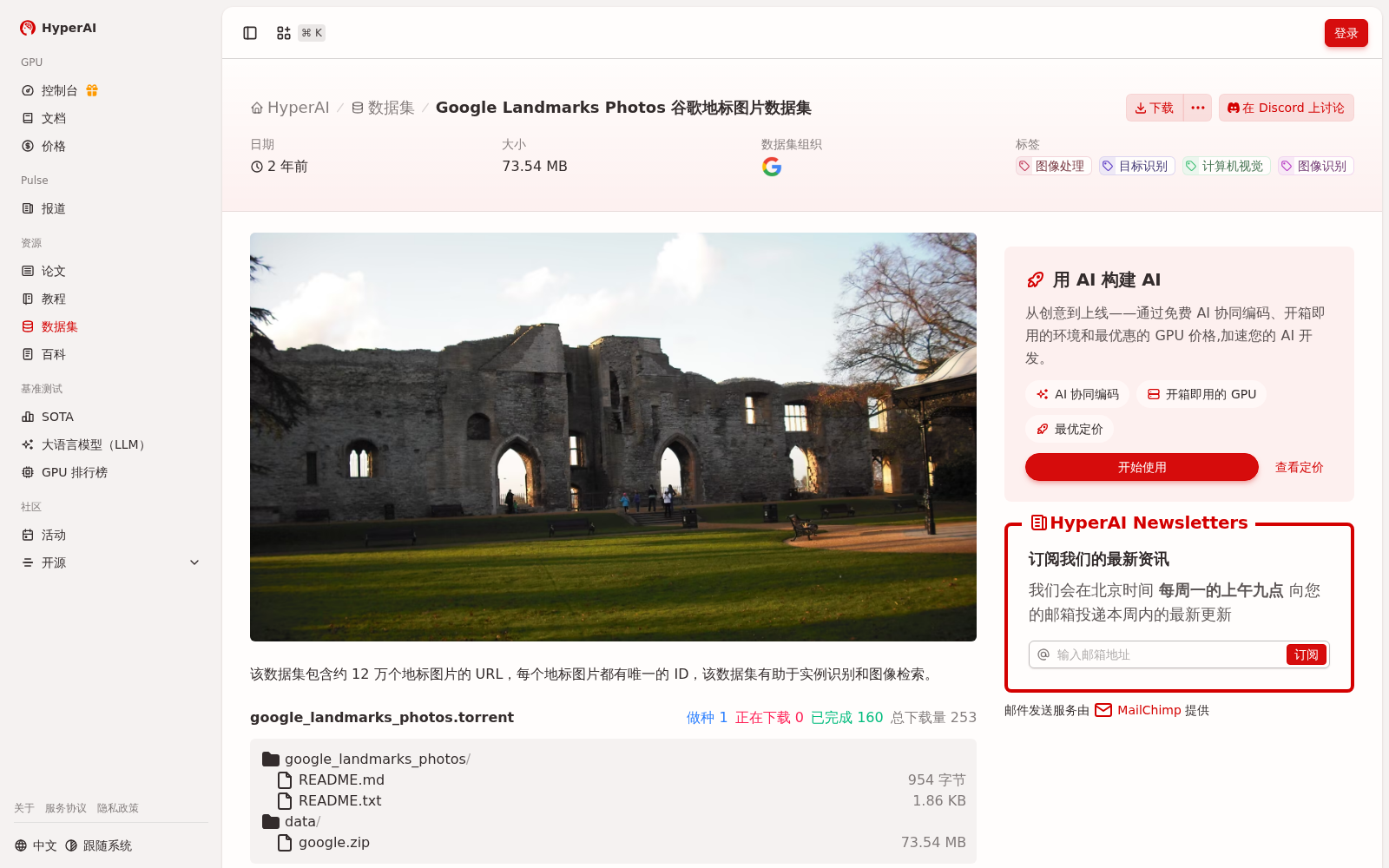Click the 已完成 160 completed count

click(x=846, y=717)
